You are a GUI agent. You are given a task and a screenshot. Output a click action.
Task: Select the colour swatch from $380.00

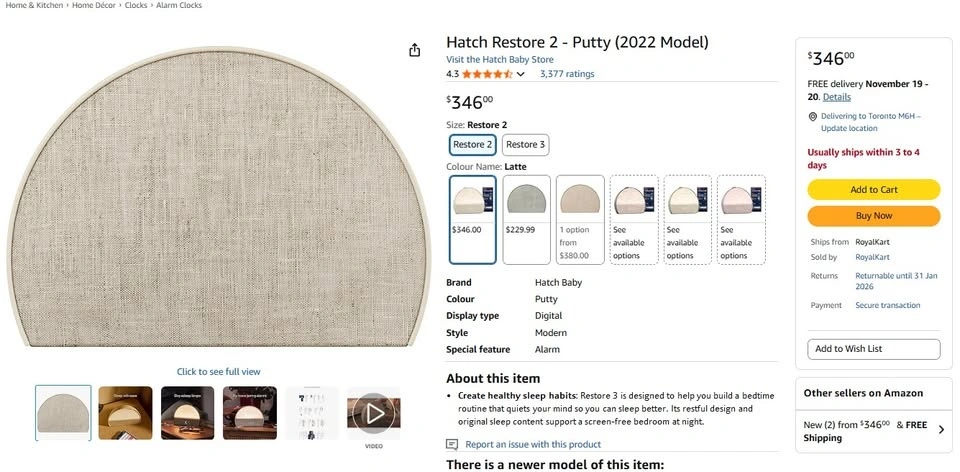pos(580,219)
